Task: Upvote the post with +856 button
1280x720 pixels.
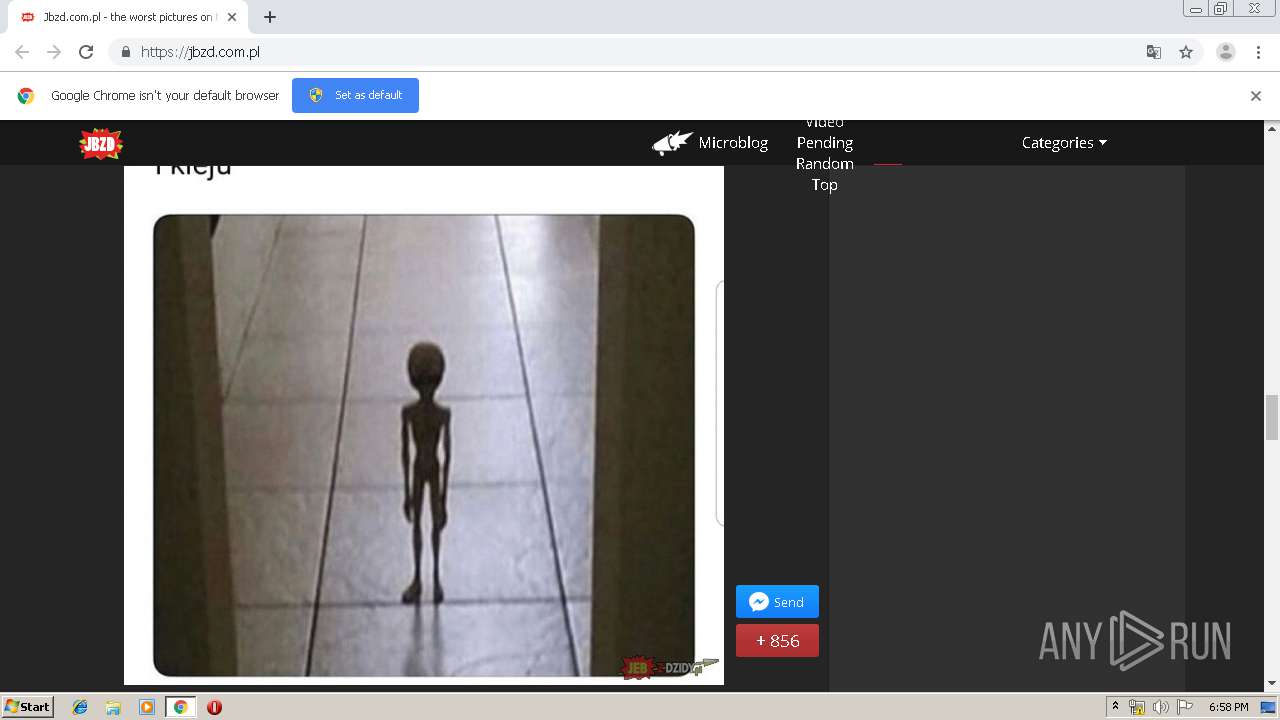Action: [777, 641]
